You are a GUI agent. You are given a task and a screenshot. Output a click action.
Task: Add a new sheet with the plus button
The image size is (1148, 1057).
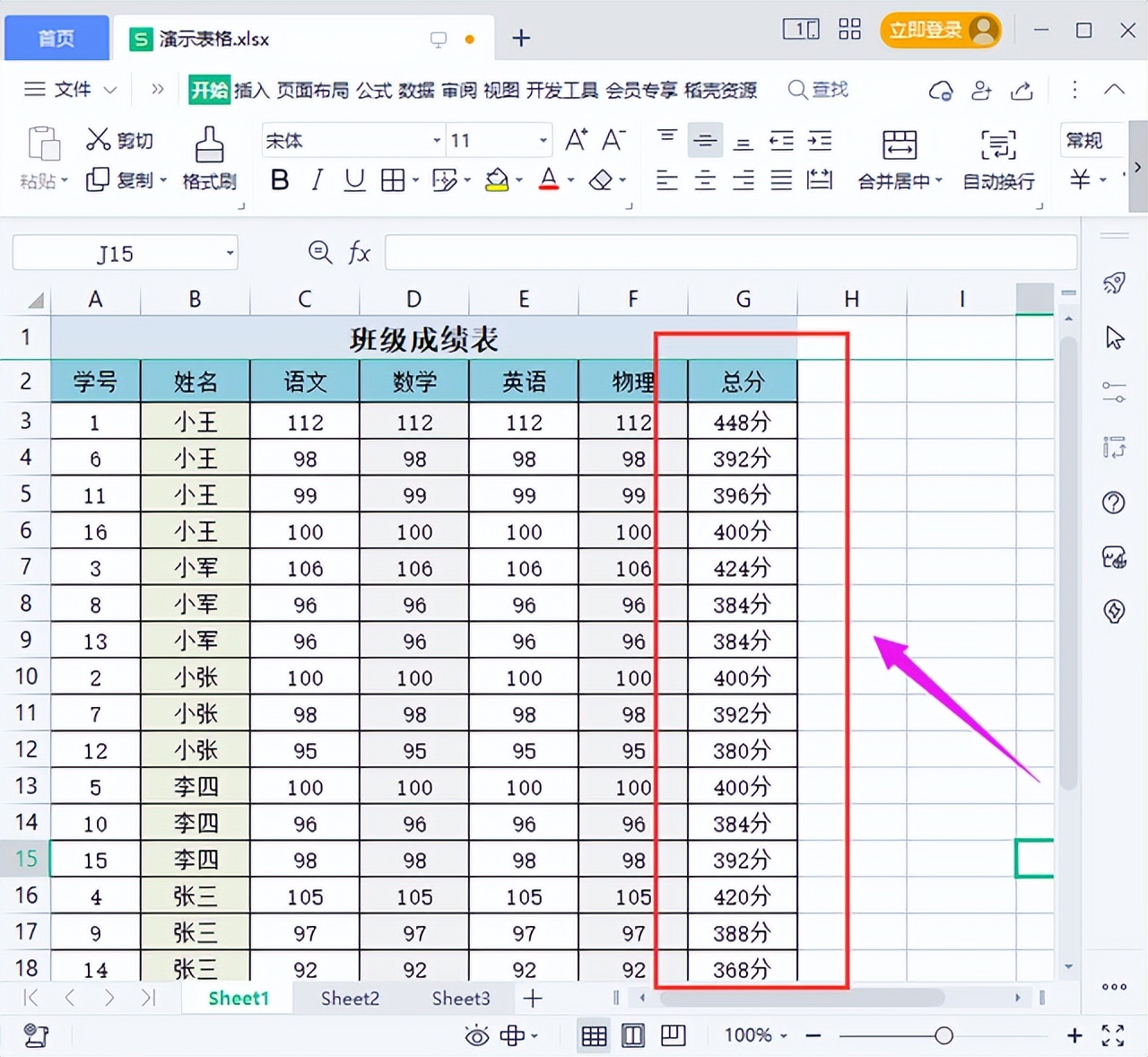point(533,998)
